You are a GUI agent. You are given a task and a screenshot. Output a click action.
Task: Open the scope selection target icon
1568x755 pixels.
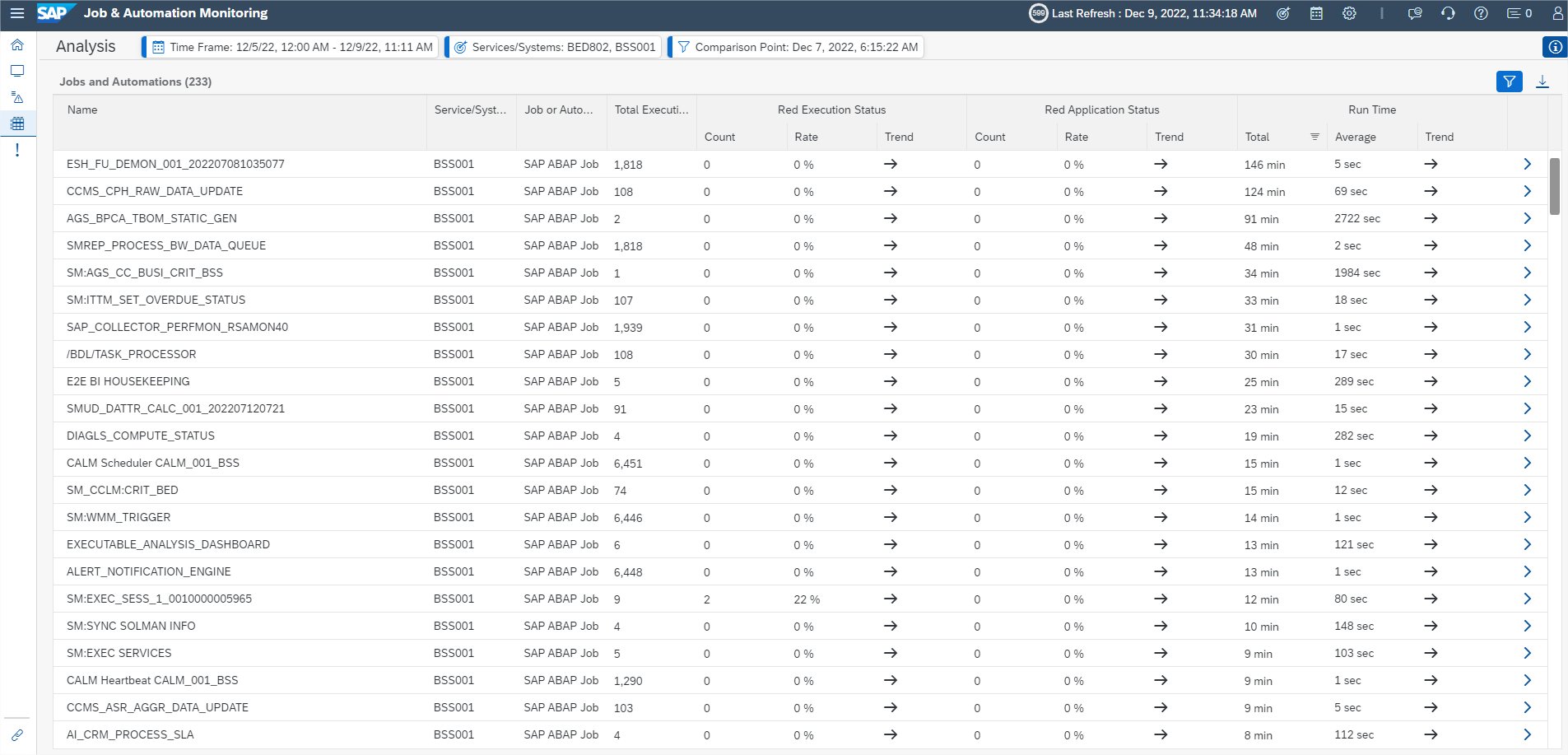click(x=1282, y=13)
